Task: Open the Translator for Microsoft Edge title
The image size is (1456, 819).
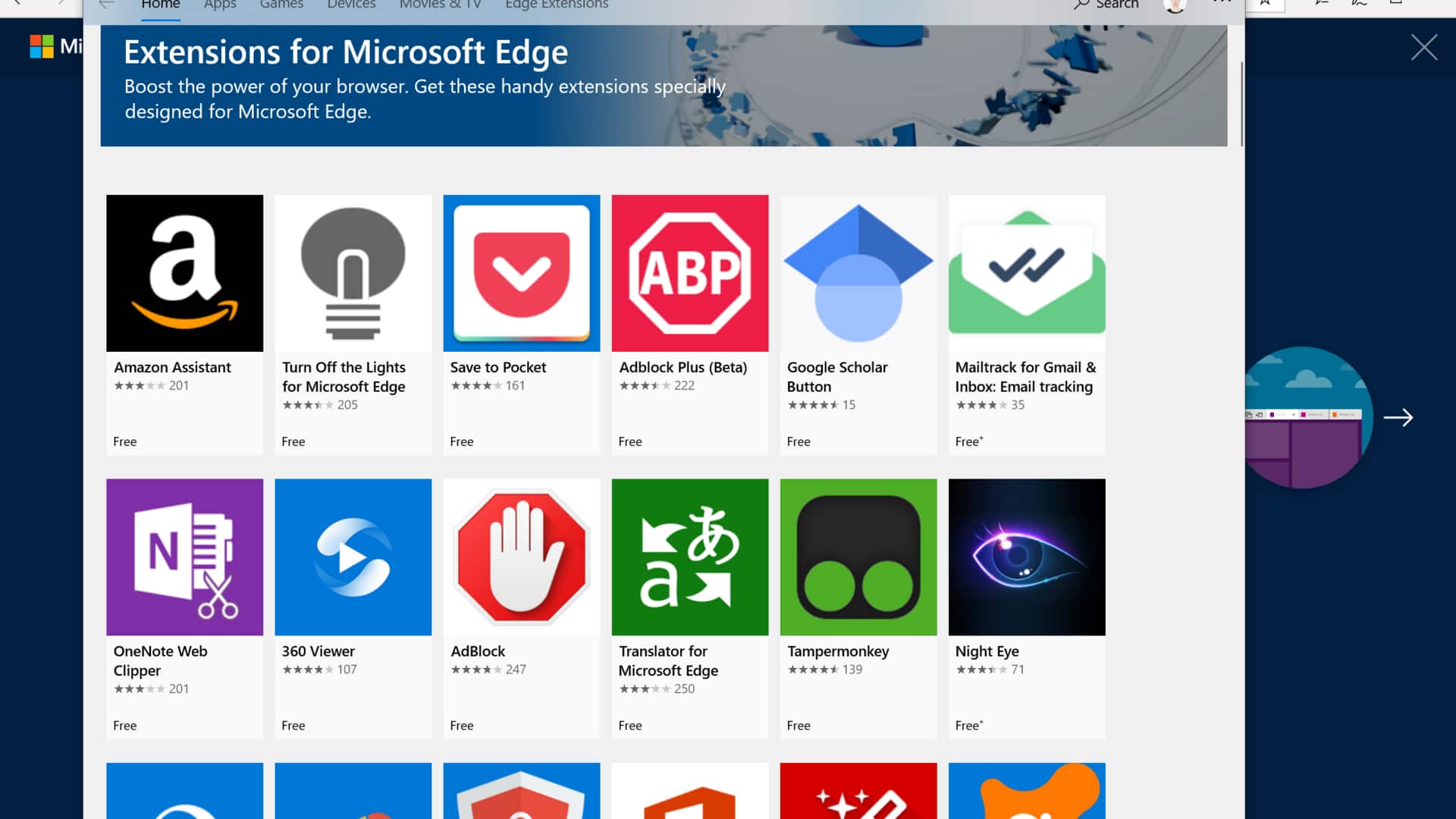Action: tap(668, 661)
